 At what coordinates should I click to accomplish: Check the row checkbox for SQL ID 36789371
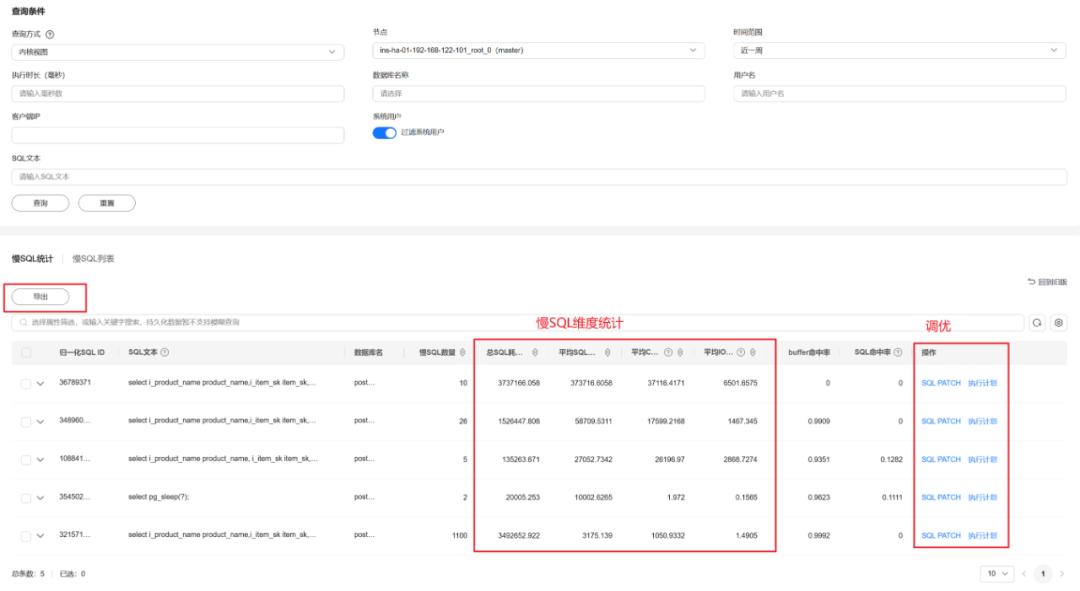[25, 384]
